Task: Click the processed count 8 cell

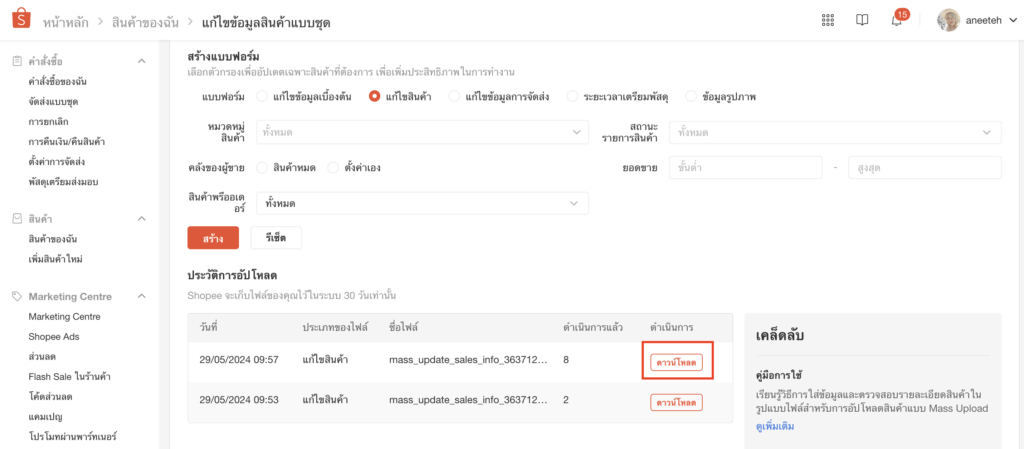Action: point(566,360)
